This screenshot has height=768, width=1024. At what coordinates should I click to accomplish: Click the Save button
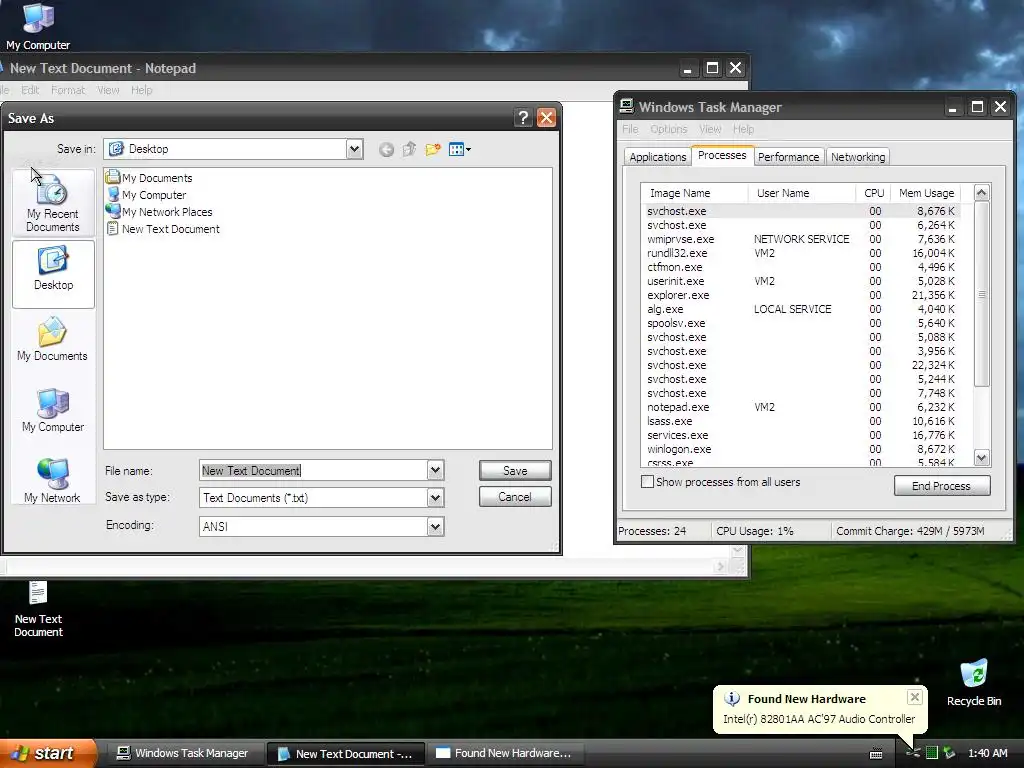click(515, 470)
